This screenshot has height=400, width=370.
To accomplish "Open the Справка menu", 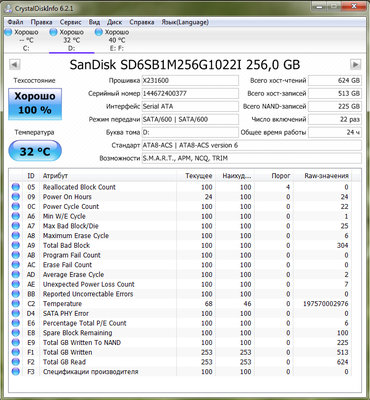I will click(x=142, y=22).
